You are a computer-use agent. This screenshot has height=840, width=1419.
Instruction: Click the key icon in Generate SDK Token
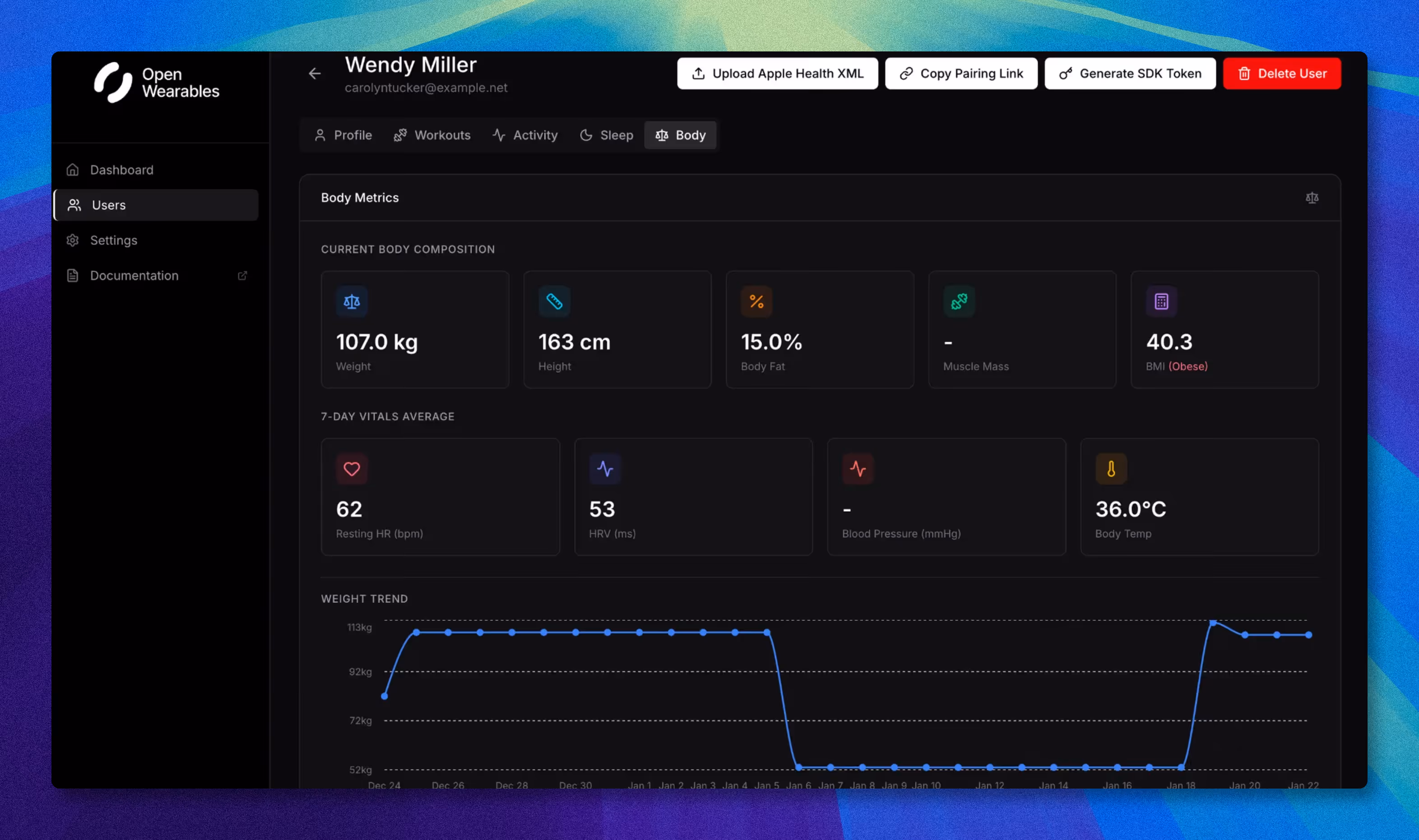pos(1066,74)
